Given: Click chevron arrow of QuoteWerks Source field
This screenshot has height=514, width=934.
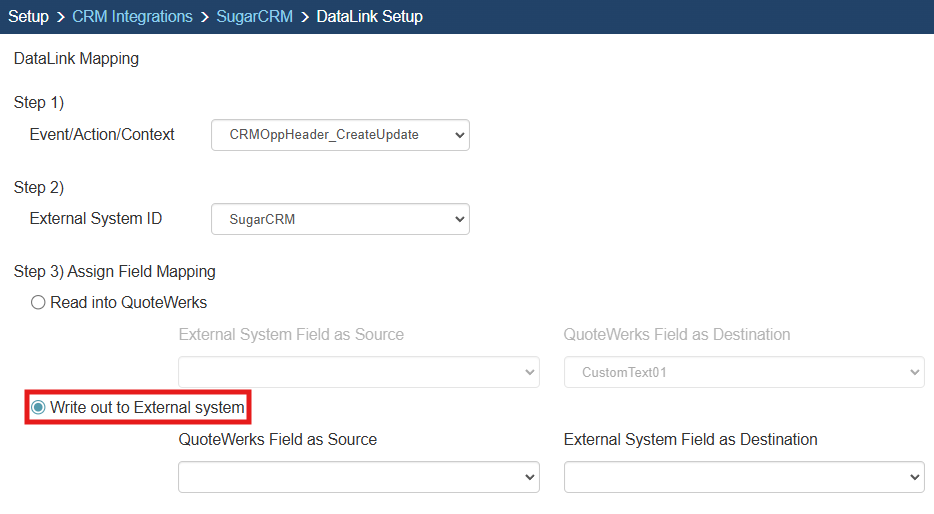Looking at the screenshot, I should click(529, 477).
